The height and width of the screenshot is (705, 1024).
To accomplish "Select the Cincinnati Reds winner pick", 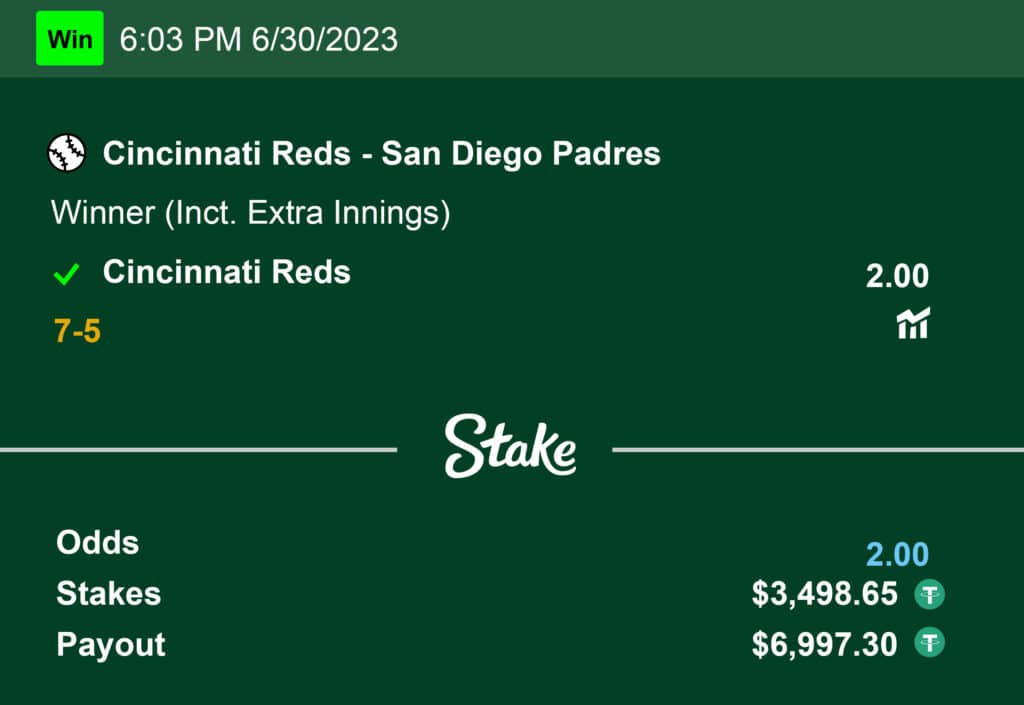I will [x=227, y=272].
